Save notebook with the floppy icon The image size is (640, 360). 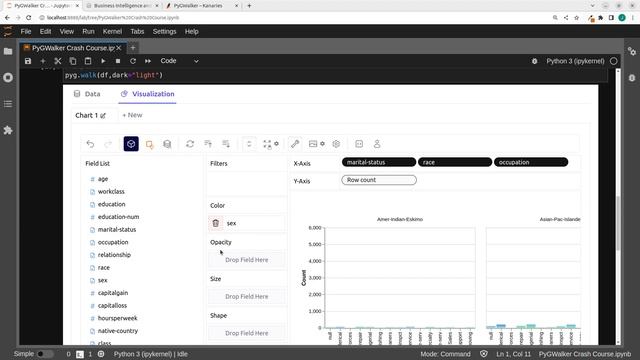click(x=28, y=61)
